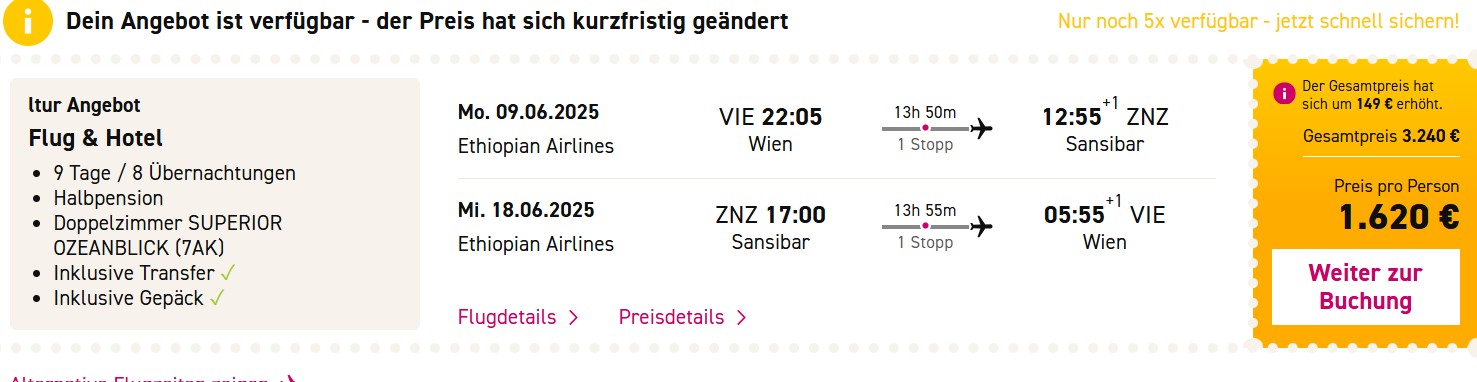The height and width of the screenshot is (382, 1477).
Task: Click the return flight airplane icon
Action: [982, 226]
